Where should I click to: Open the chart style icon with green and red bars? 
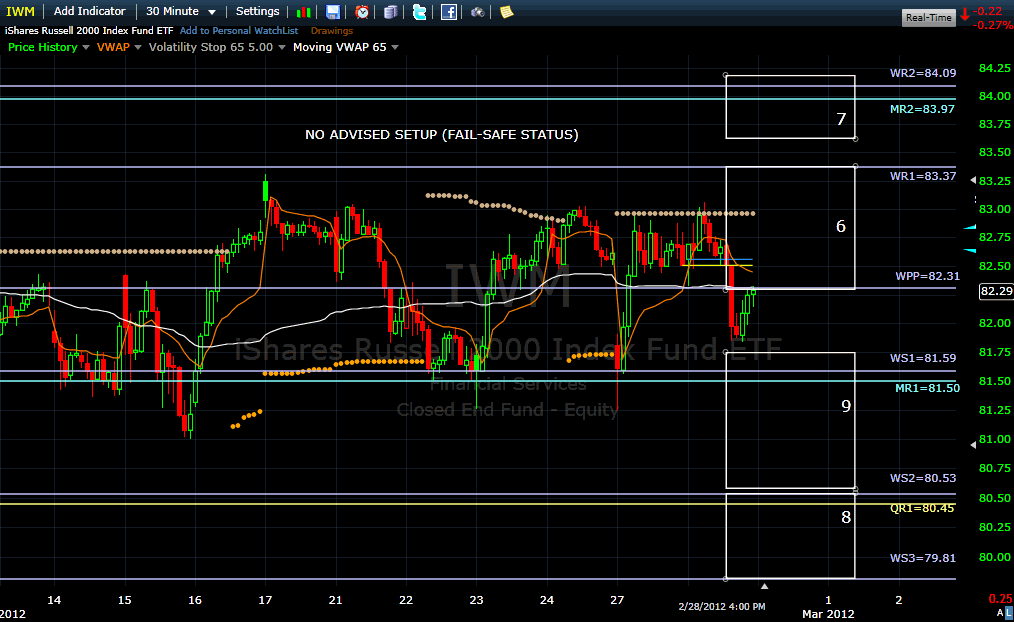click(303, 12)
